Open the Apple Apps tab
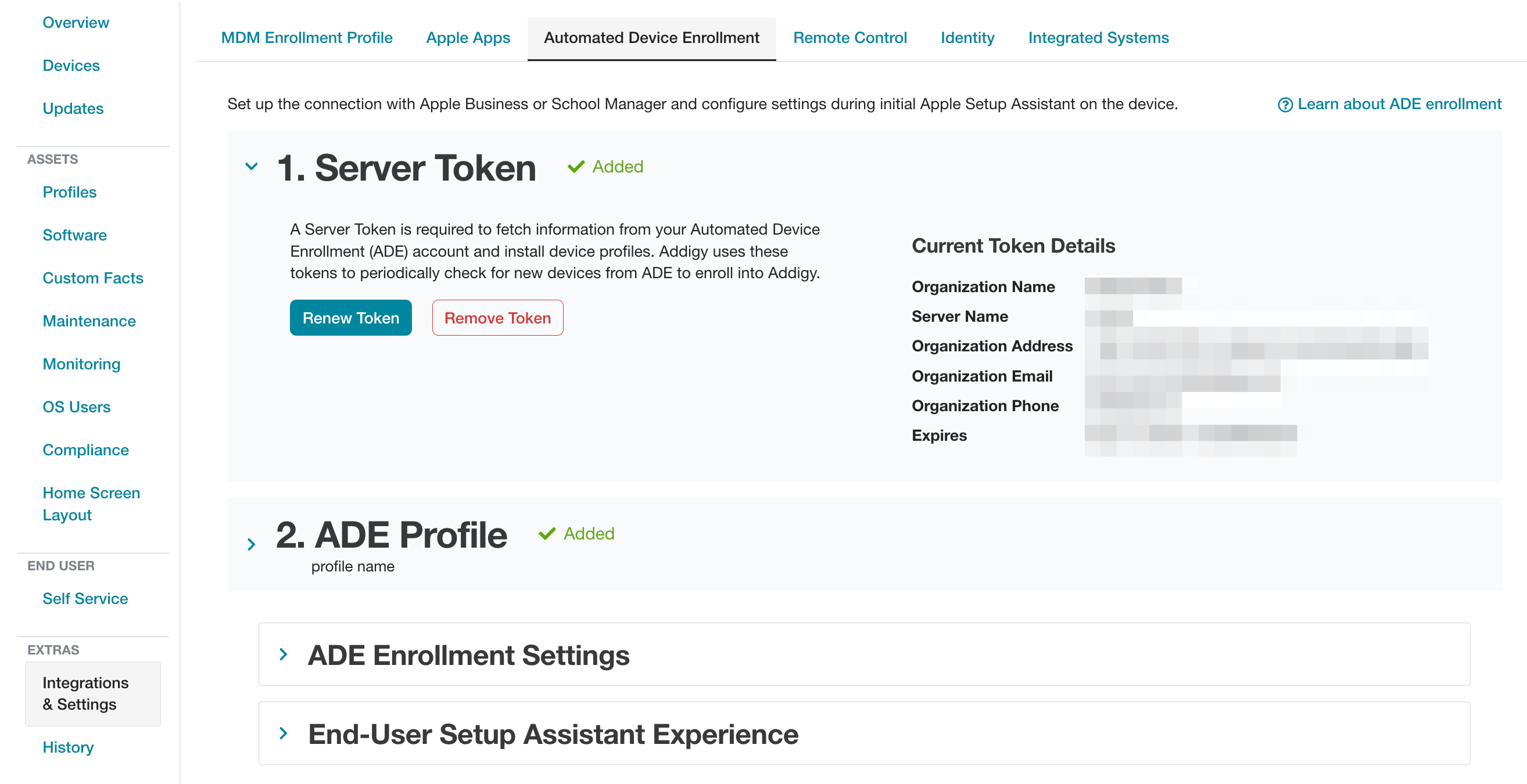 click(x=468, y=37)
